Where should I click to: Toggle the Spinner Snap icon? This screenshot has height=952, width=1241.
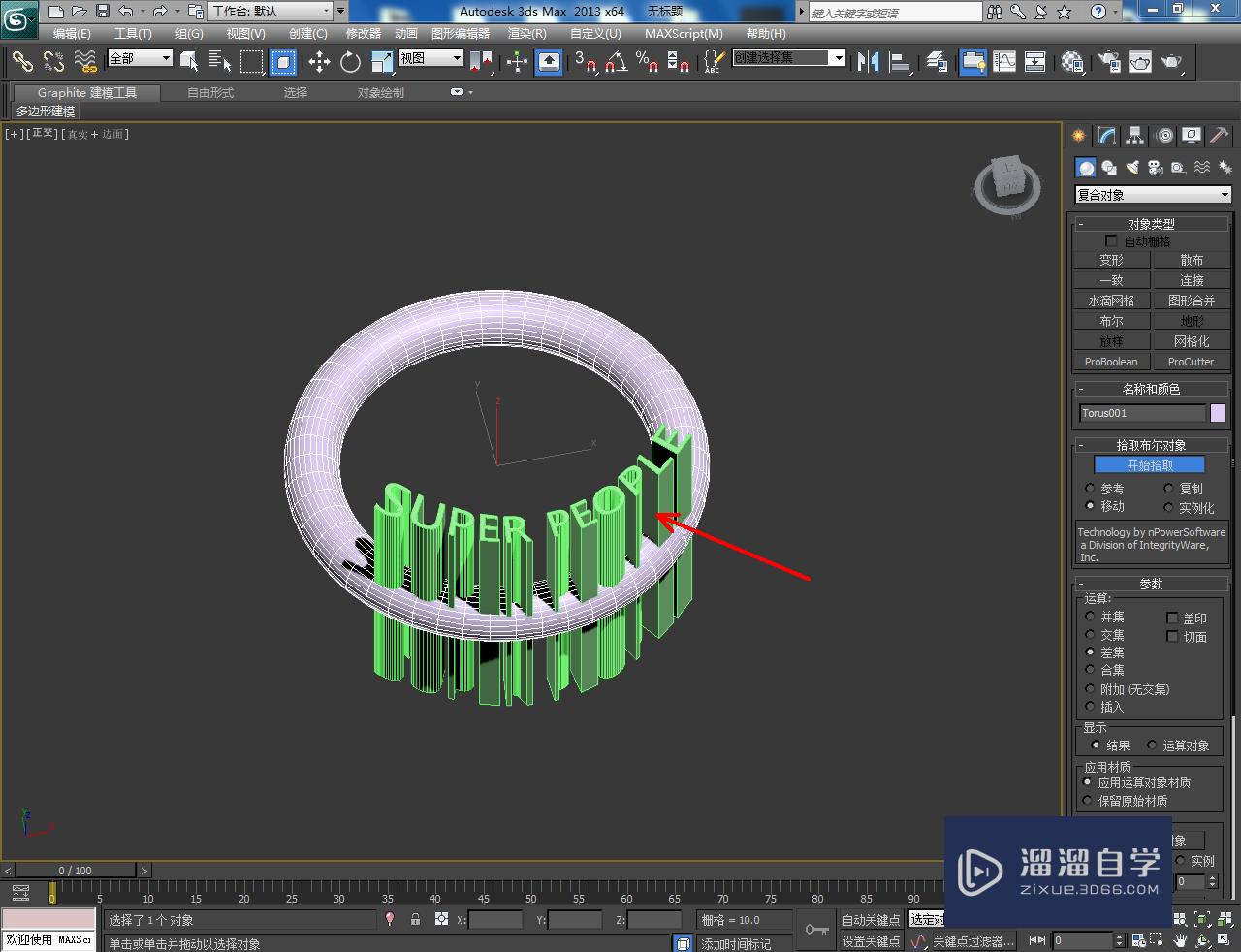click(x=679, y=62)
